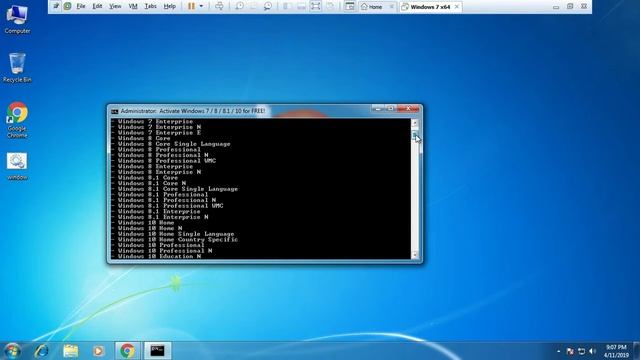Image resolution: width=640 pixels, height=360 pixels.
Task: Click the Show desktop strip
Action: 636,351
